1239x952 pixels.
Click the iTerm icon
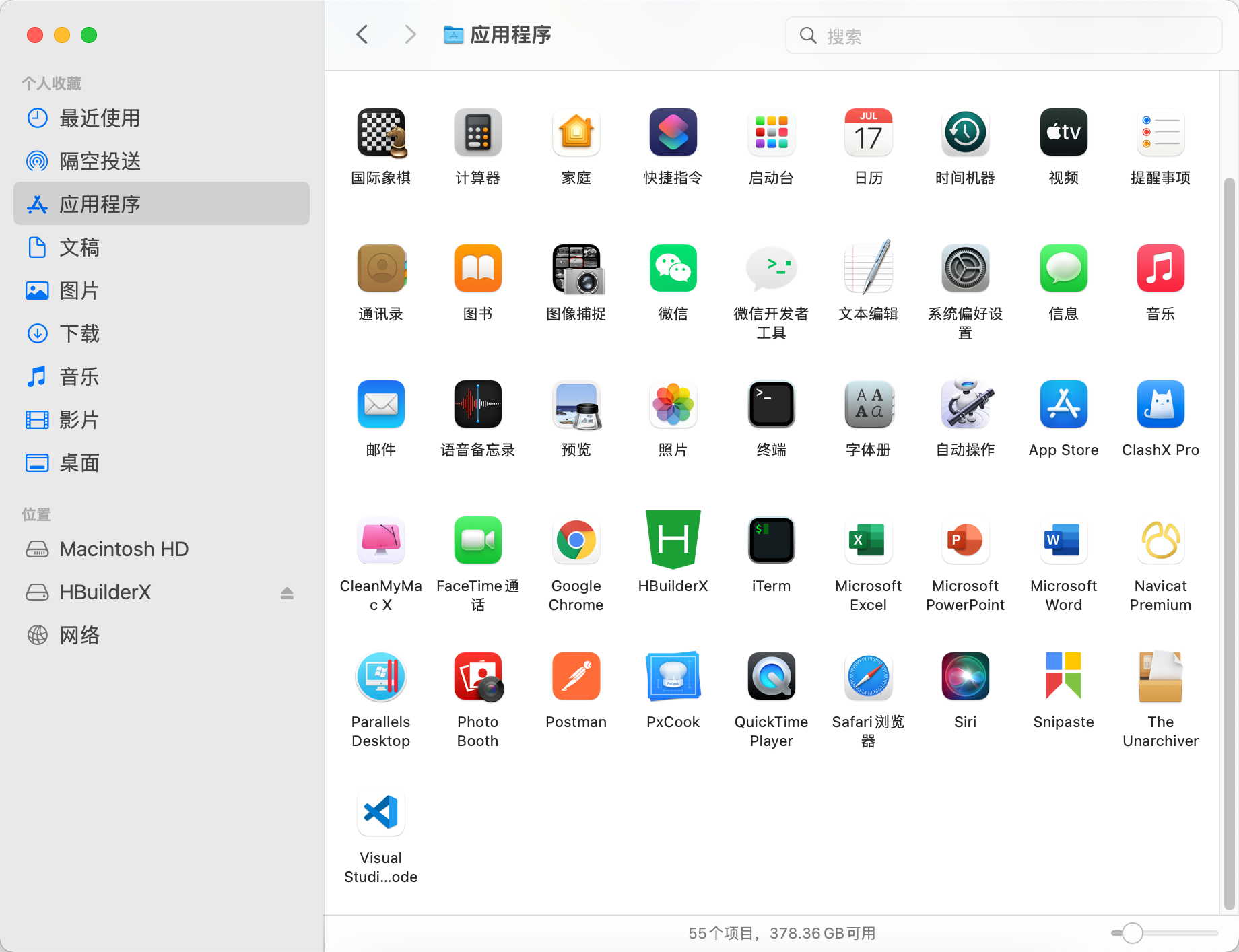[772, 541]
